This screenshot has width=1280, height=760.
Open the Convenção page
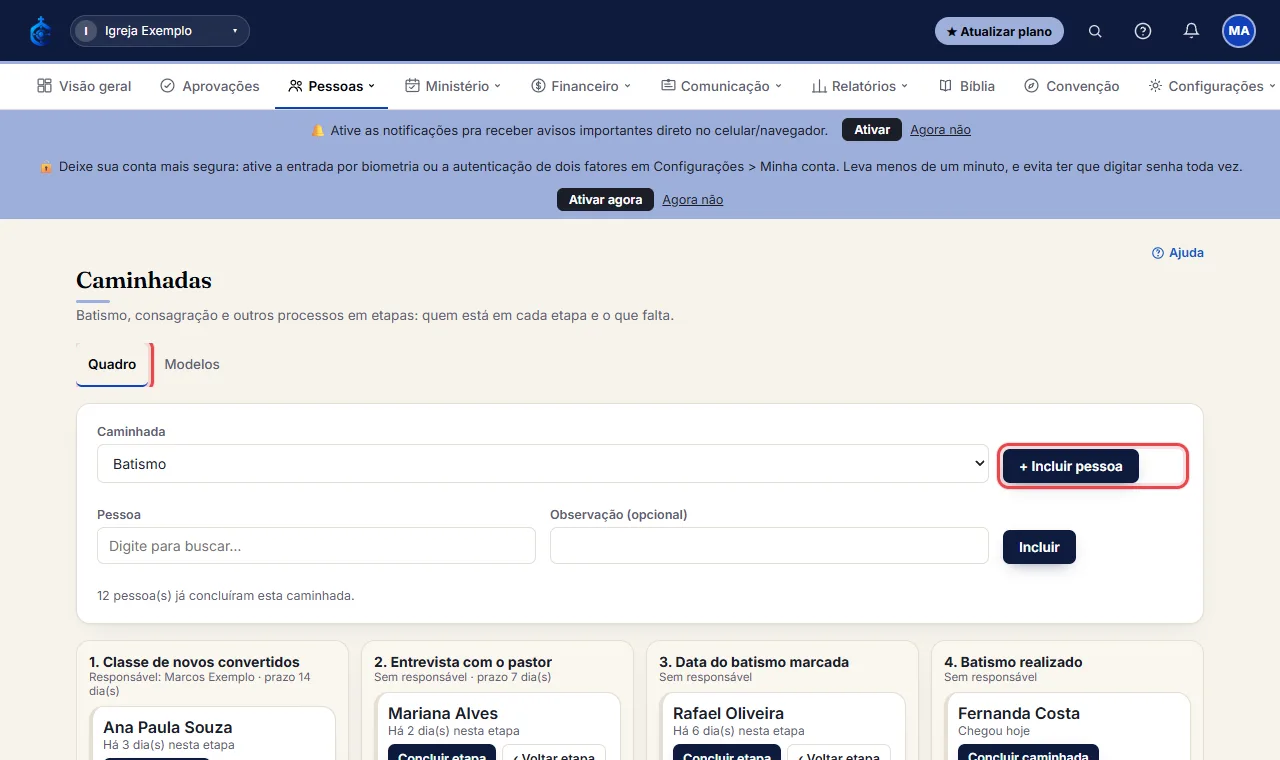[x=1072, y=86]
